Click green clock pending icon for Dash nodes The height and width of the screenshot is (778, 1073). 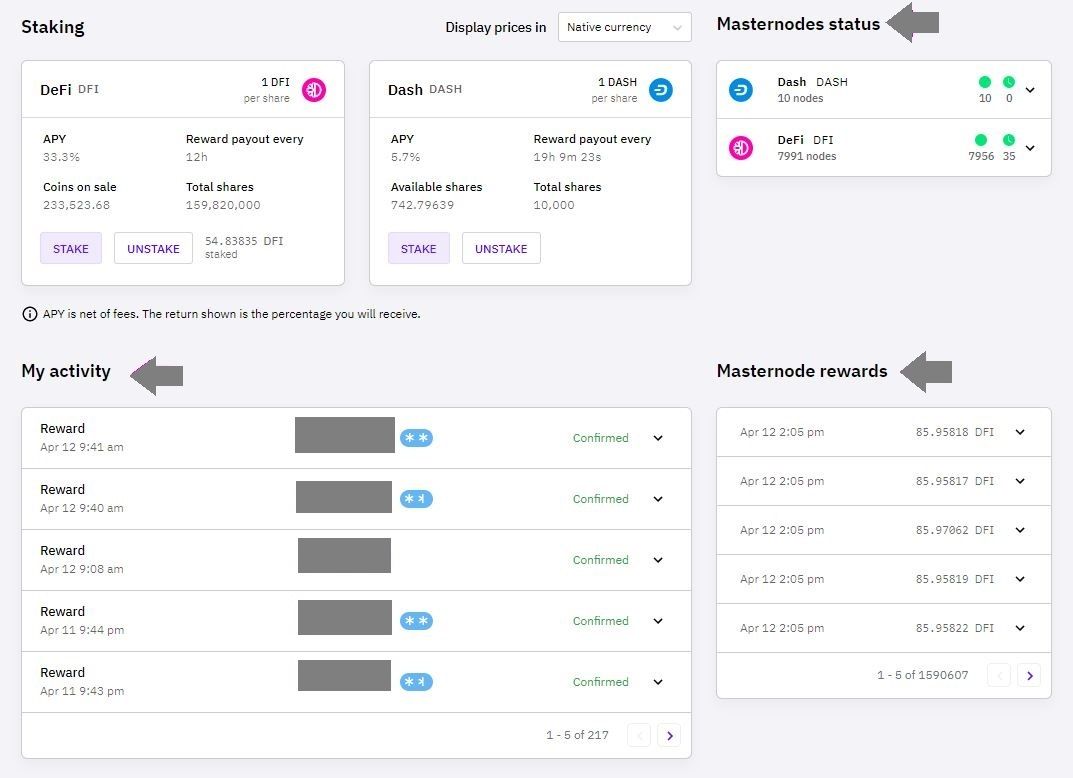(1009, 82)
